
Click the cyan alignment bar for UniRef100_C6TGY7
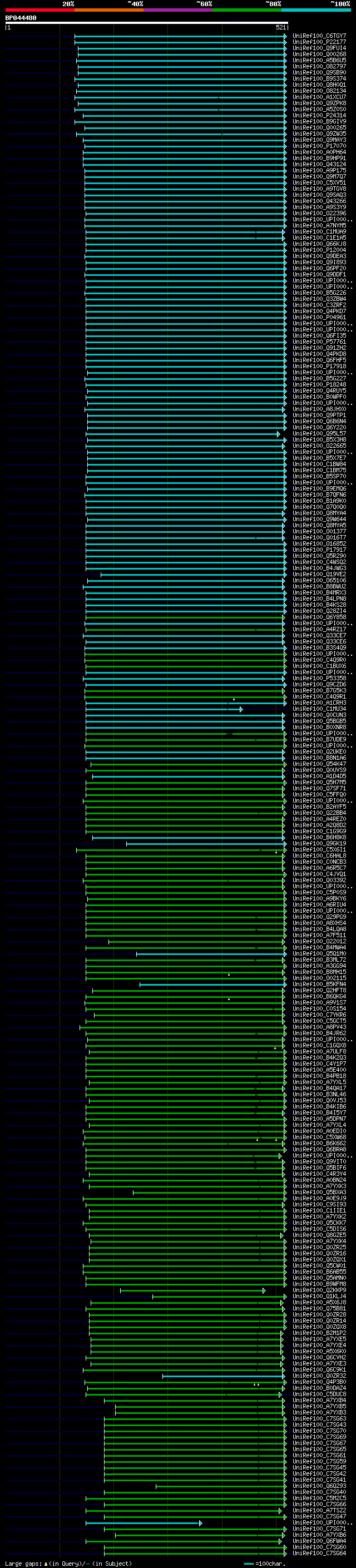pyautogui.click(x=180, y=36)
